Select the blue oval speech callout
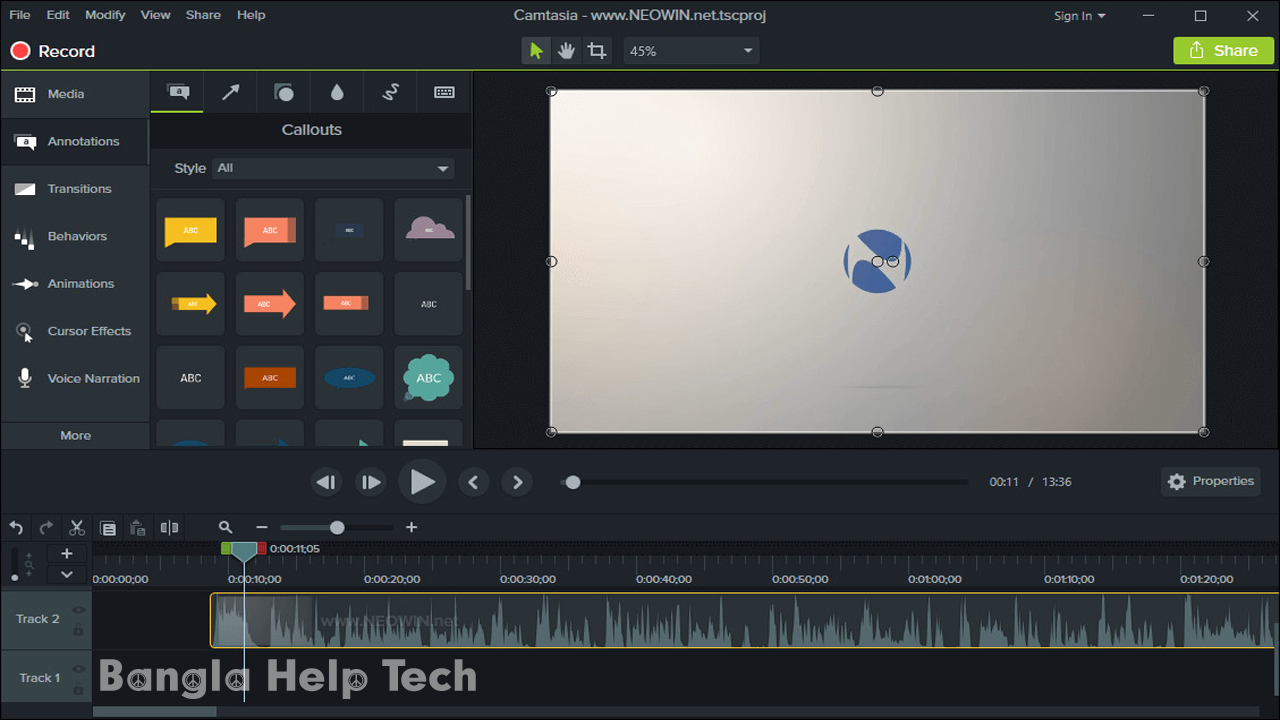The image size is (1280, 720). 350,378
